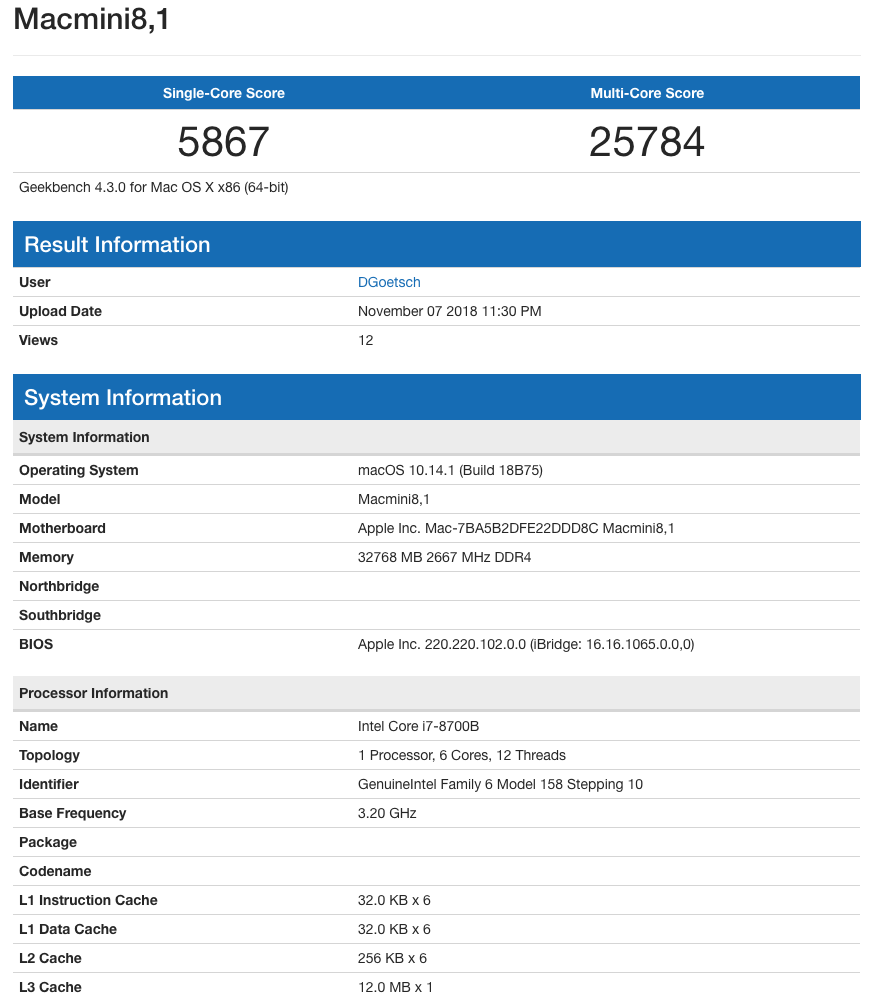Select the L1 Instruction Cache value 32.0 KB x 6
Image resolution: width=871 pixels, height=1005 pixels.
[394, 900]
